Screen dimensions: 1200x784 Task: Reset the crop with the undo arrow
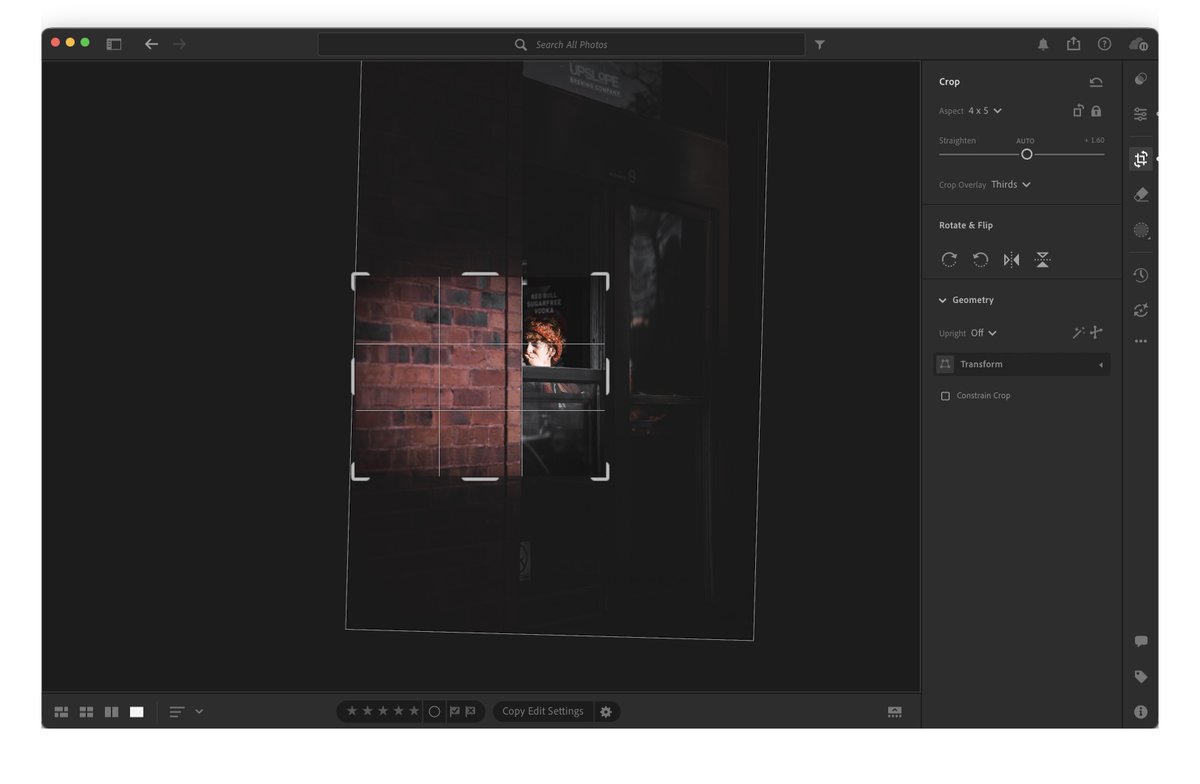click(x=1096, y=82)
